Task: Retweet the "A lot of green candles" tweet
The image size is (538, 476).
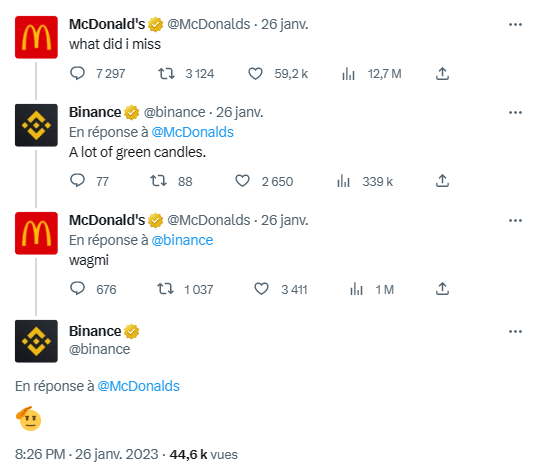Action: pos(159,181)
